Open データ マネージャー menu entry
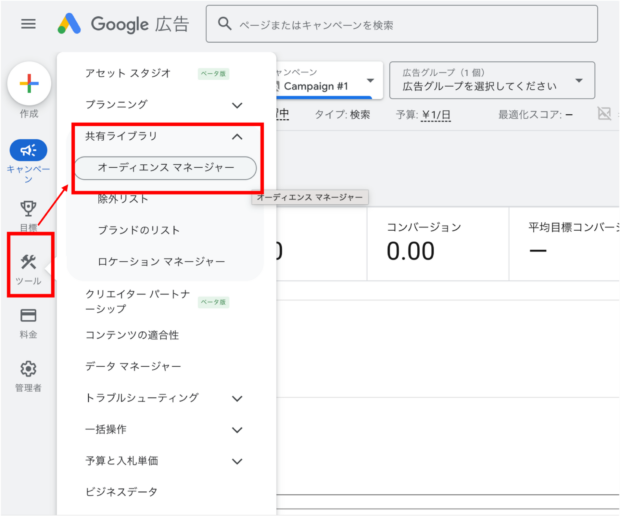620x516 pixels. tap(133, 367)
